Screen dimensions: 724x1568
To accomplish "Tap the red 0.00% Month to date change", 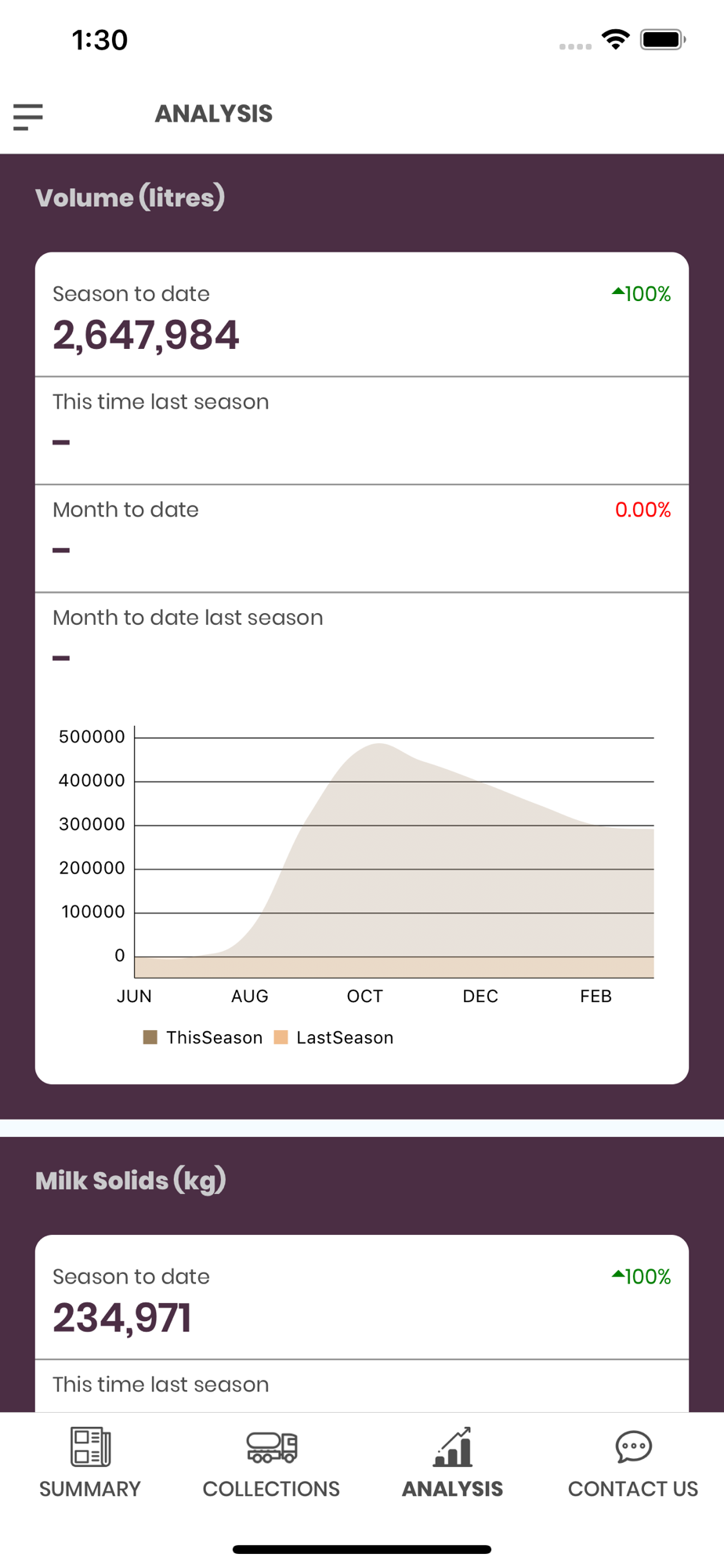I will coord(643,510).
